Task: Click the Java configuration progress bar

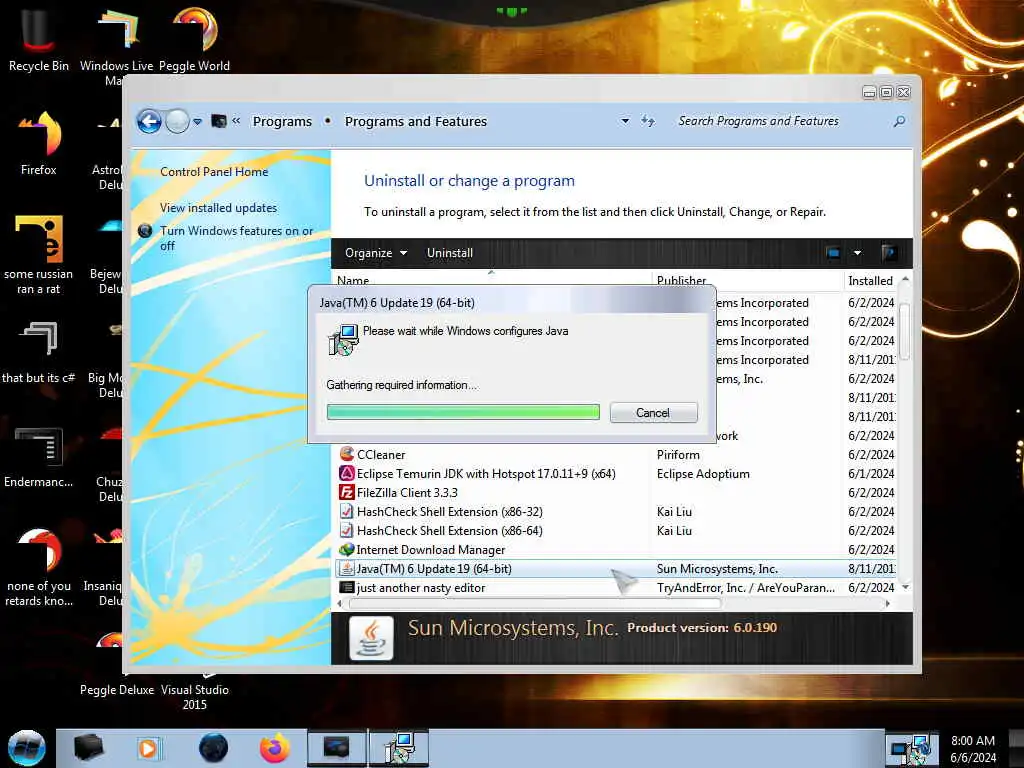Action: [x=463, y=412]
